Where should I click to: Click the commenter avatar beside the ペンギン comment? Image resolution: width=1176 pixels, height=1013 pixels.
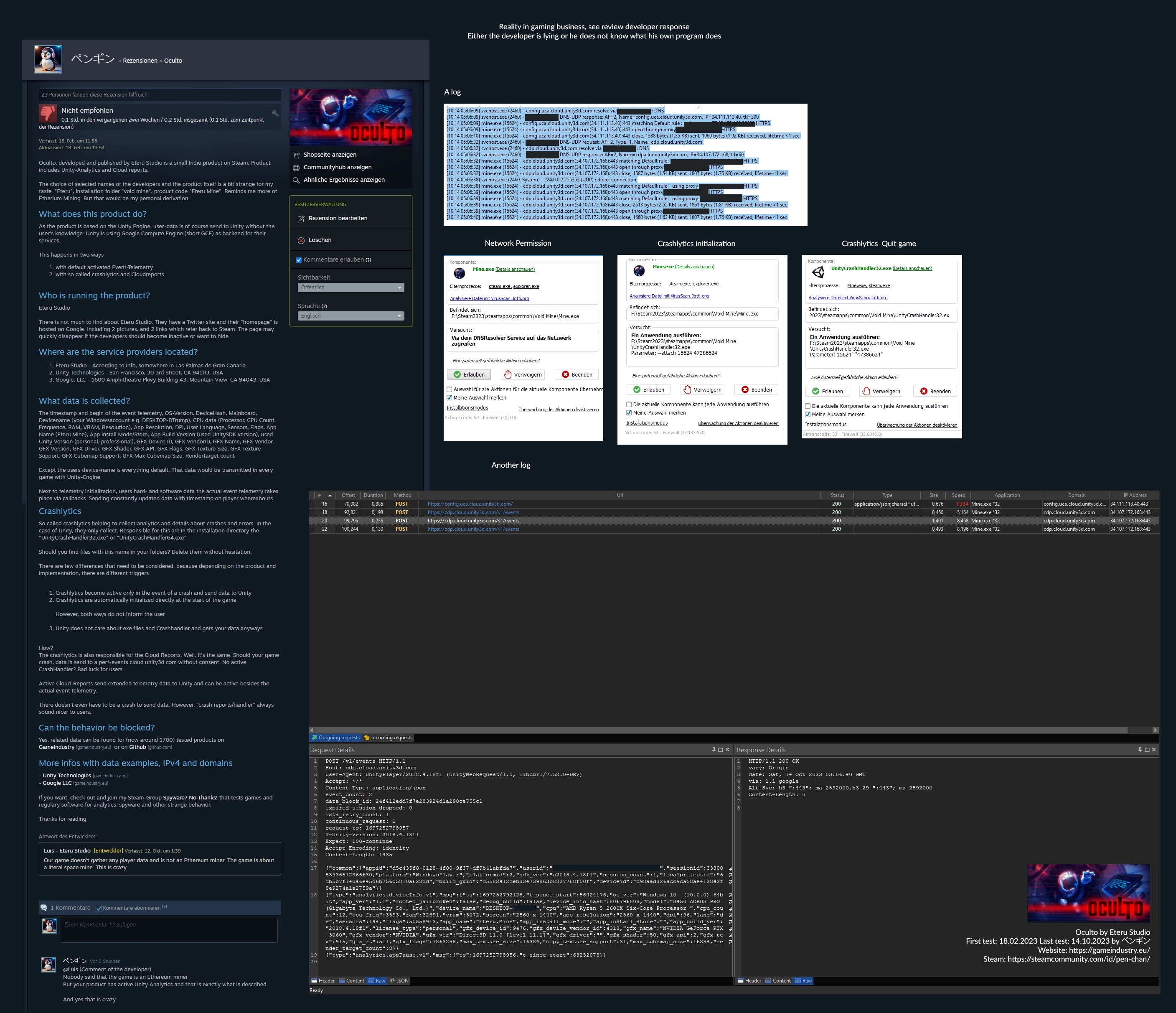point(49,965)
